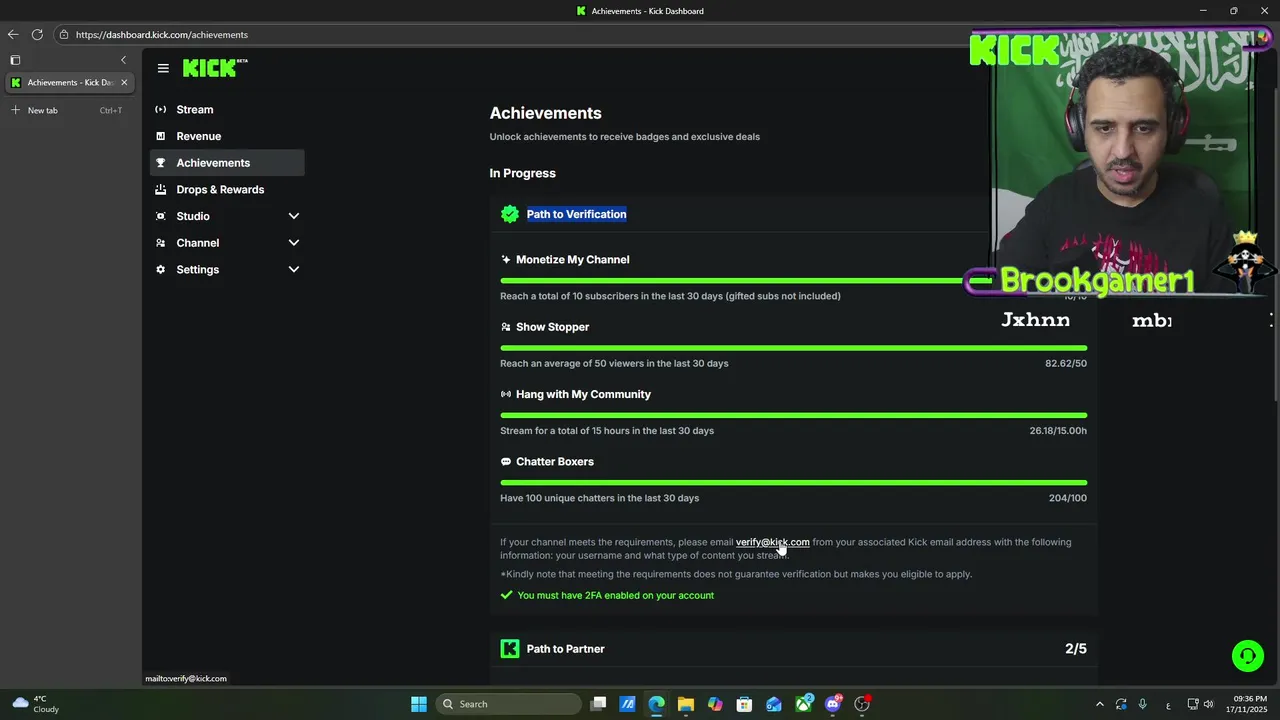
Task: Click the Path to Partner heading
Action: click(566, 649)
